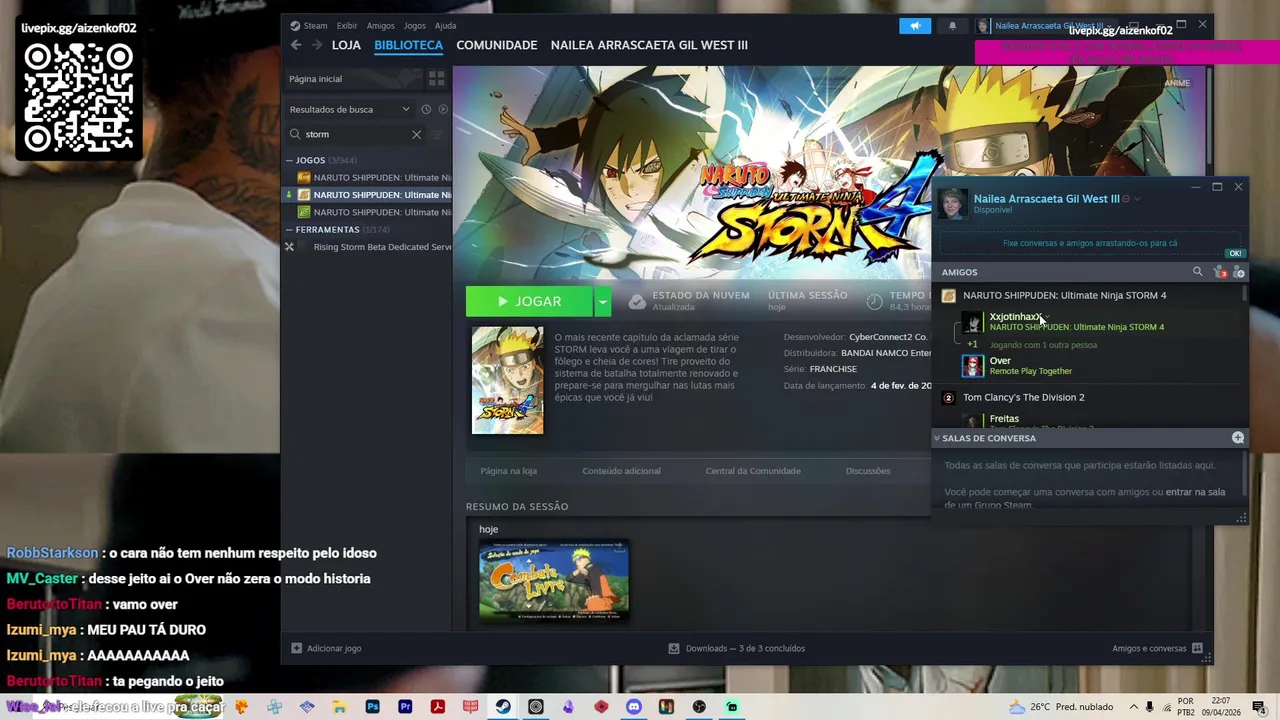Screen dimensions: 1280x720
Task: Click Xxjotinhaxx friend avatar
Action: 972,322
